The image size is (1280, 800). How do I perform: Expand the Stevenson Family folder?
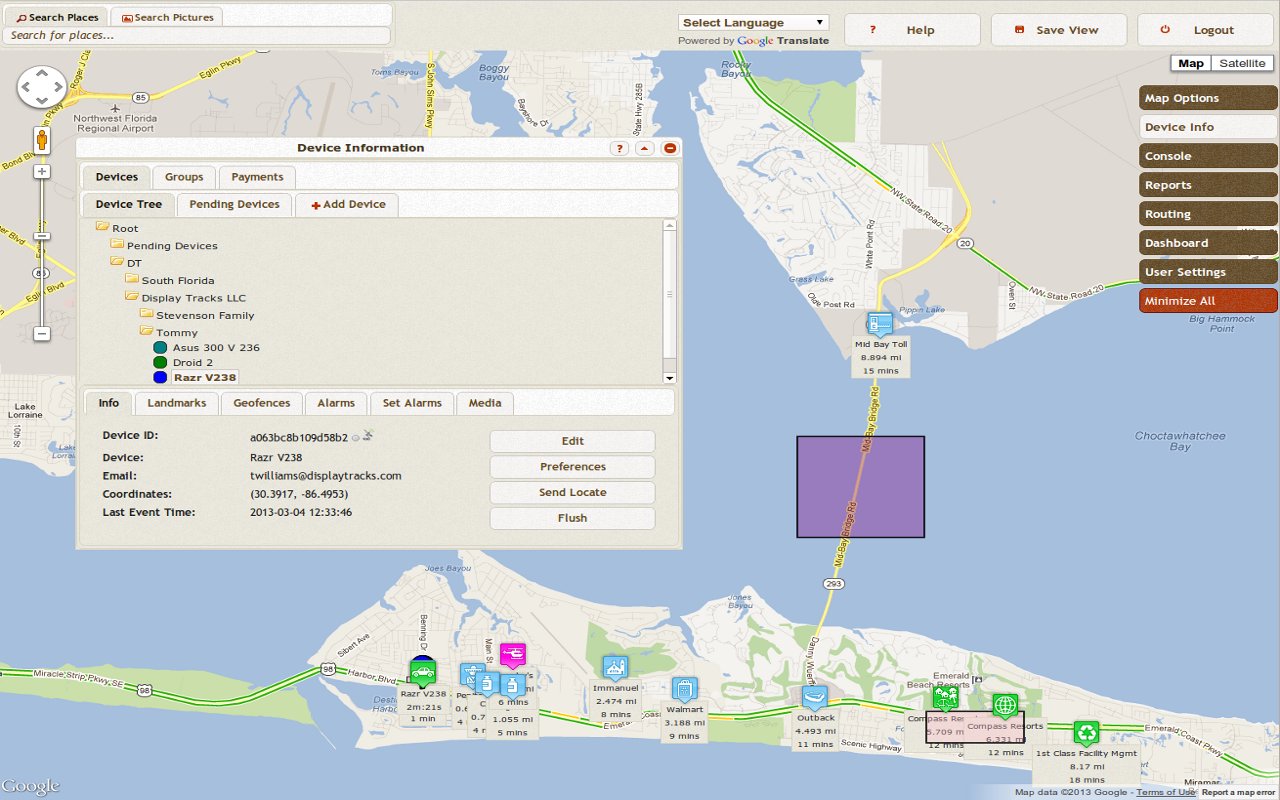(147, 315)
